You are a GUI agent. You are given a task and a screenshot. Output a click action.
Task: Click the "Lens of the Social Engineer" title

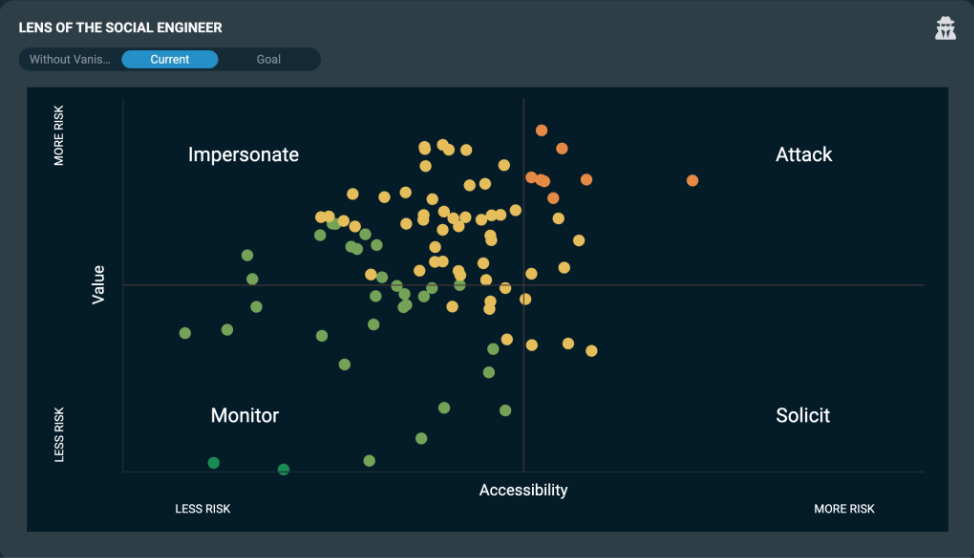point(120,28)
